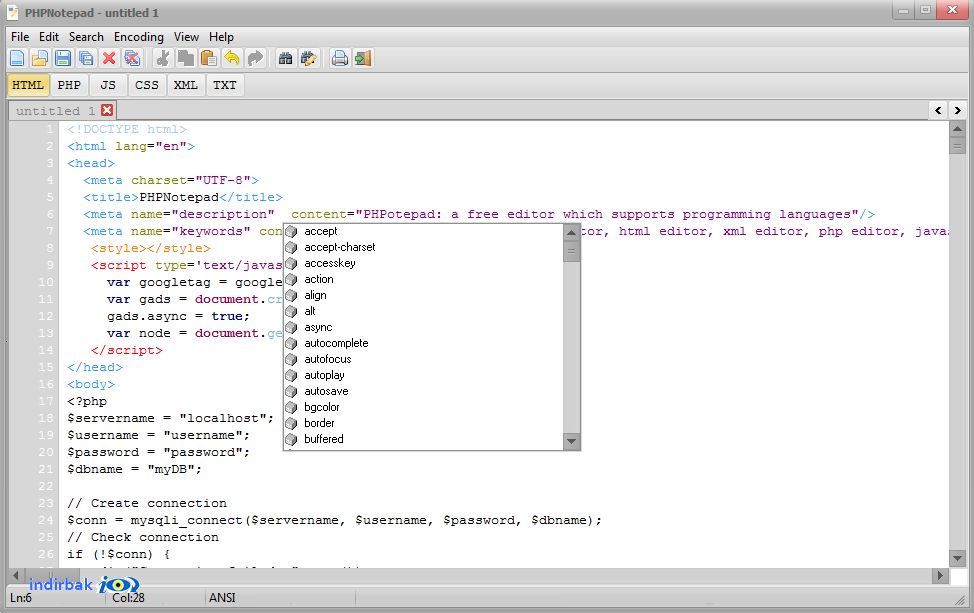Screen dimensions: 974x613
Task: Click the cube icon next to 'async'
Action: click(291, 327)
